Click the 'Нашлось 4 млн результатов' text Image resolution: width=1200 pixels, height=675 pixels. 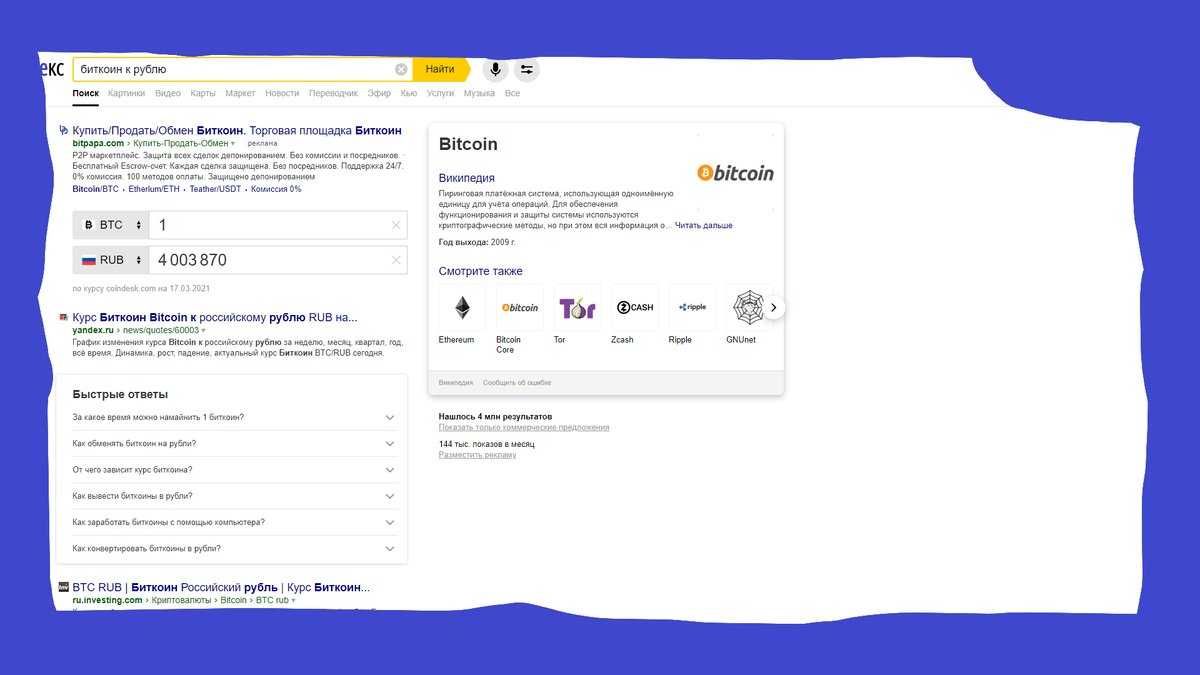pos(496,416)
